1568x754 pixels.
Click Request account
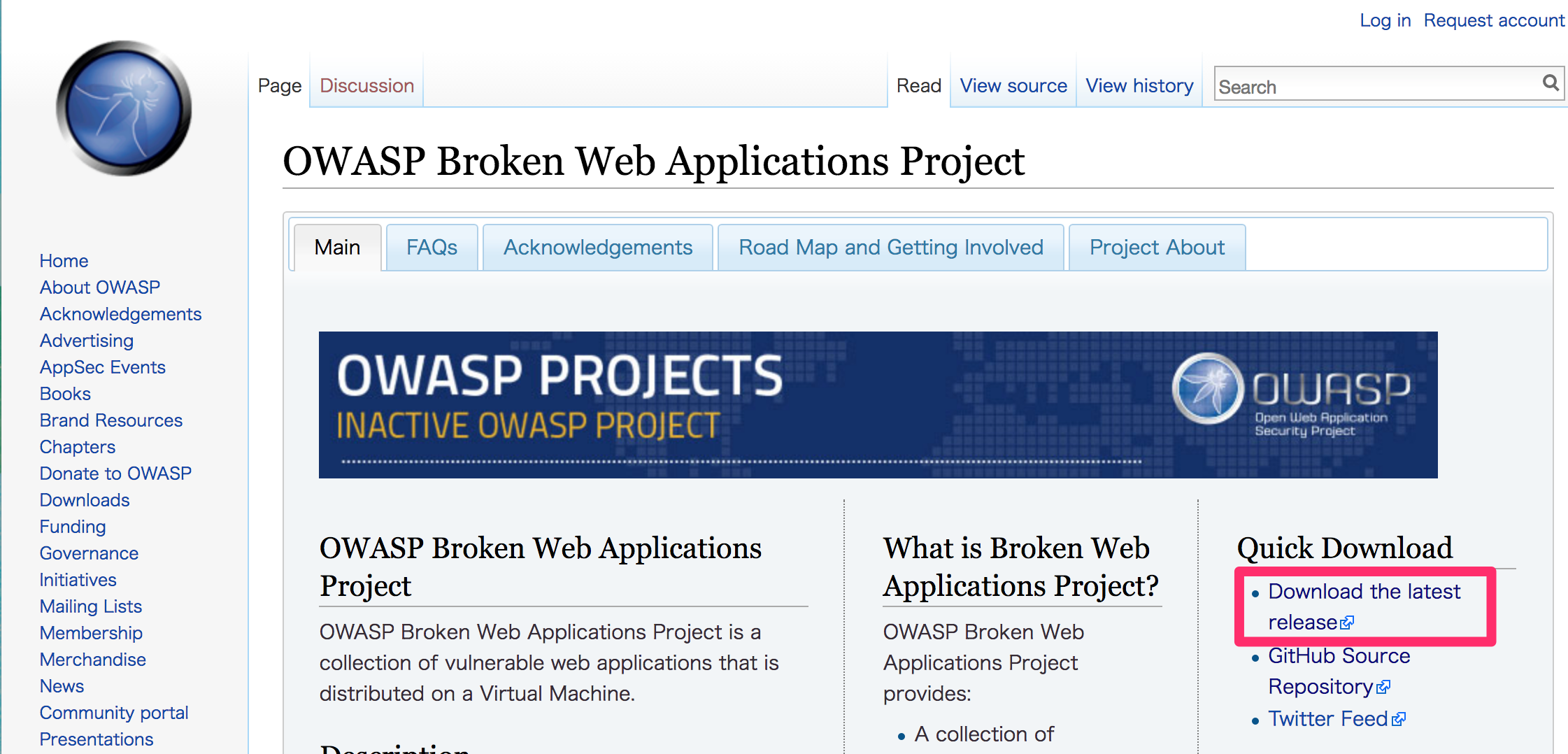pos(1495,20)
